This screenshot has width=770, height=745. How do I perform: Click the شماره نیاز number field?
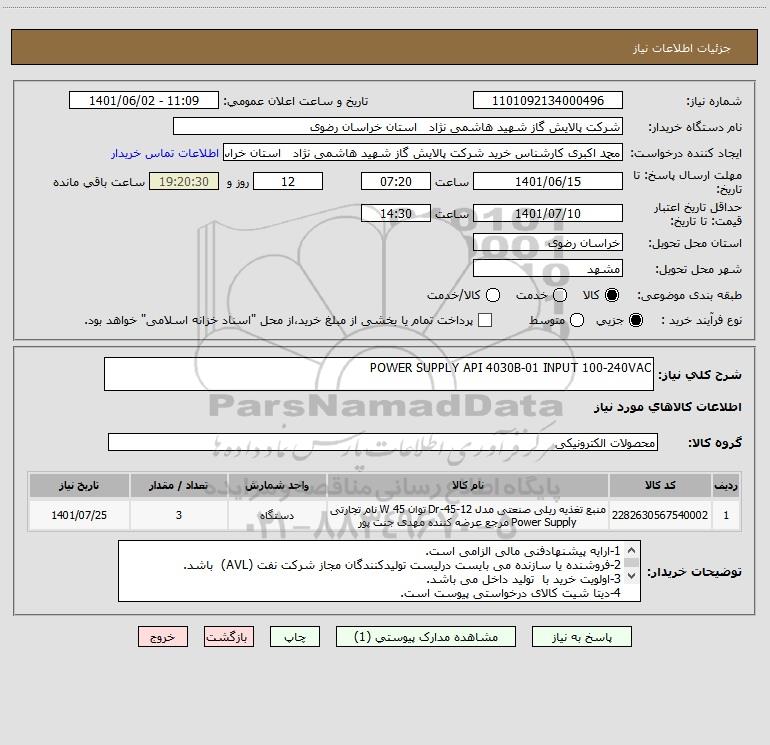tap(548, 100)
